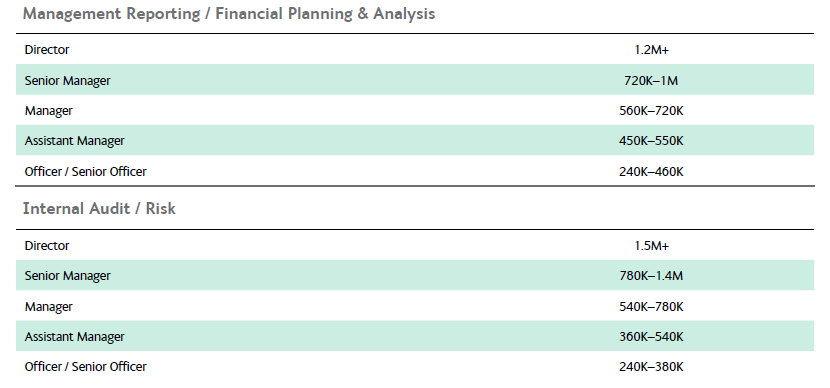Screen dimensions: 830x388
Task: Click the 240K–380K salary range
Action: [x=651, y=366]
